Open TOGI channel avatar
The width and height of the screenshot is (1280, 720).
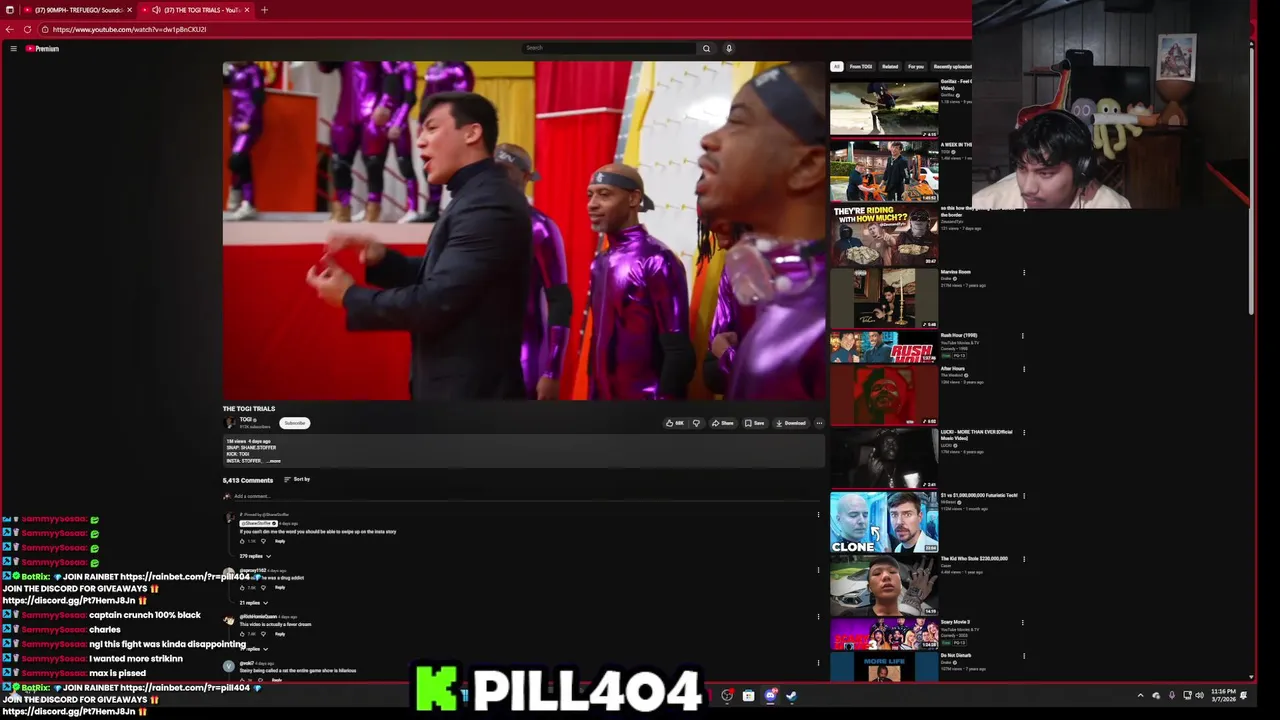click(x=229, y=423)
